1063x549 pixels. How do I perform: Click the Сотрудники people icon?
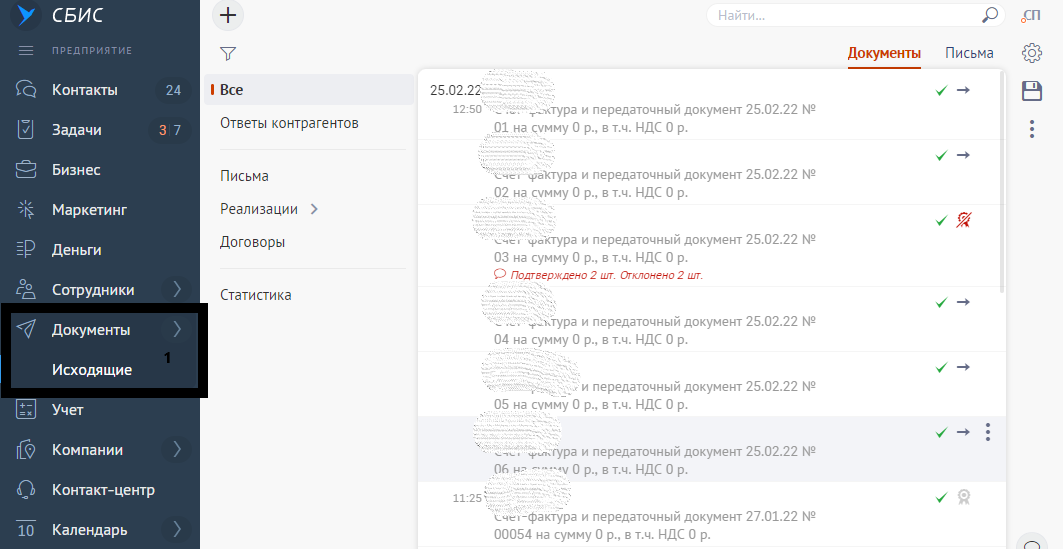pos(26,289)
